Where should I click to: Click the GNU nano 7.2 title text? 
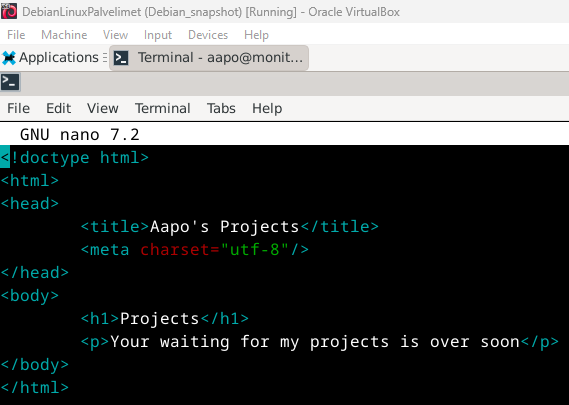(x=79, y=135)
